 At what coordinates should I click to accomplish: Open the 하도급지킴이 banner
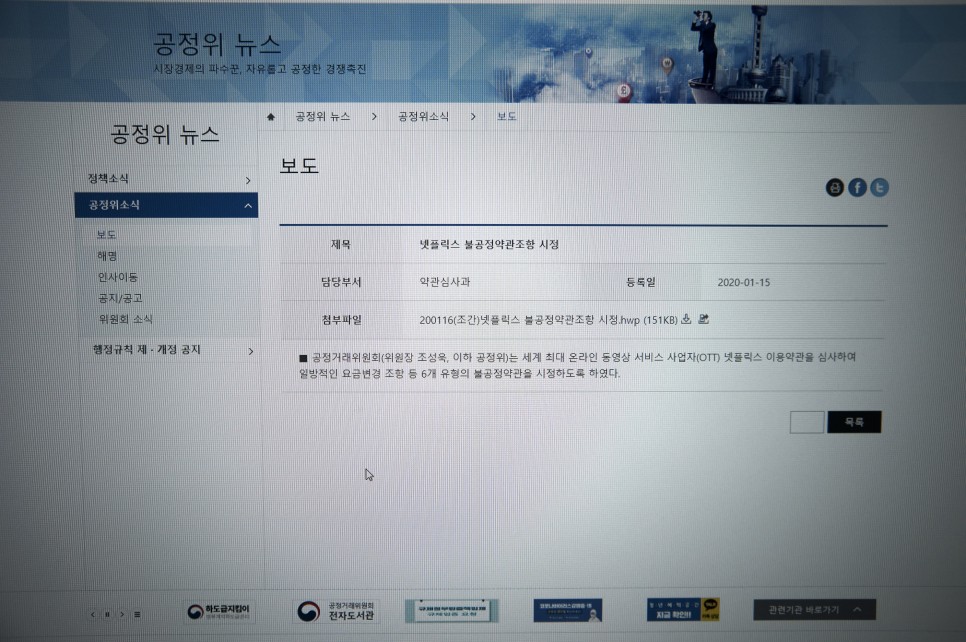pyautogui.click(x=219, y=611)
